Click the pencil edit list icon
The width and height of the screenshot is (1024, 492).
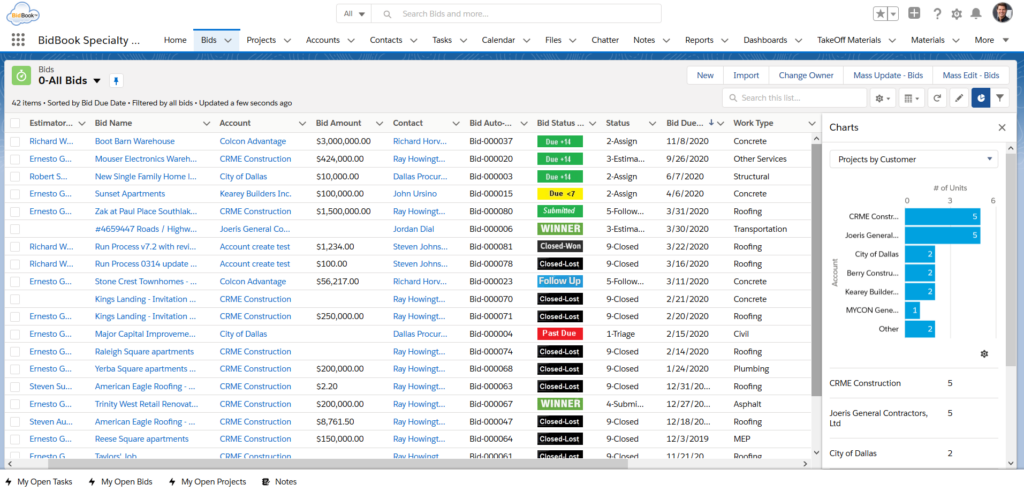click(x=959, y=98)
